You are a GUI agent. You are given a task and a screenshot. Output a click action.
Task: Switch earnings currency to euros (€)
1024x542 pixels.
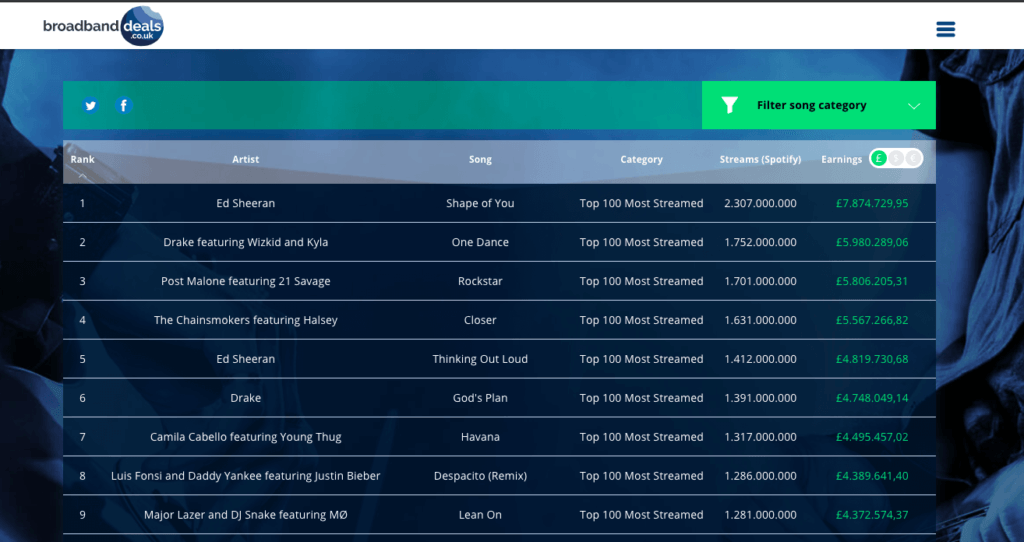point(913,159)
